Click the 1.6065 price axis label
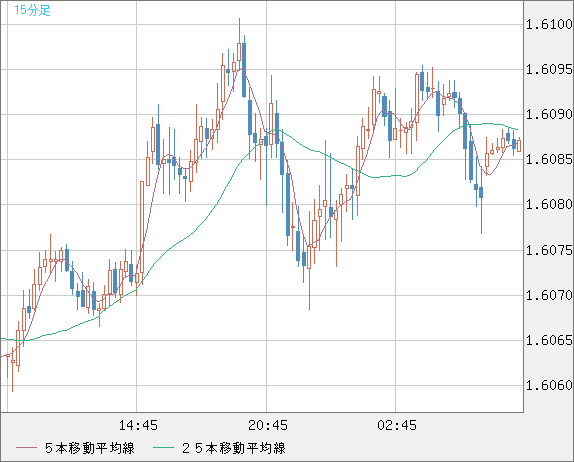This screenshot has height=462, width=574. (x=549, y=340)
